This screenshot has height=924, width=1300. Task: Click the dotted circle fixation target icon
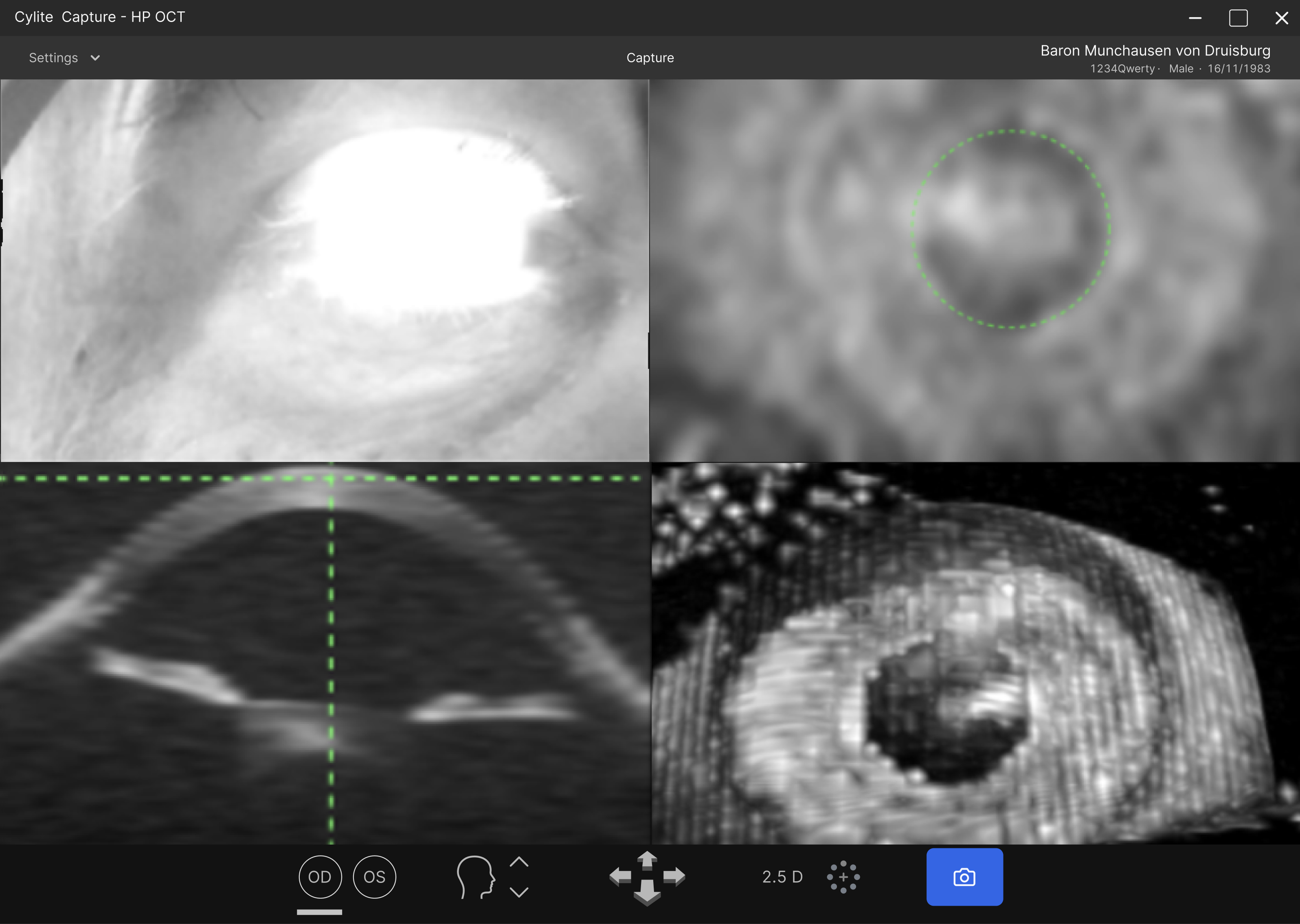843,877
